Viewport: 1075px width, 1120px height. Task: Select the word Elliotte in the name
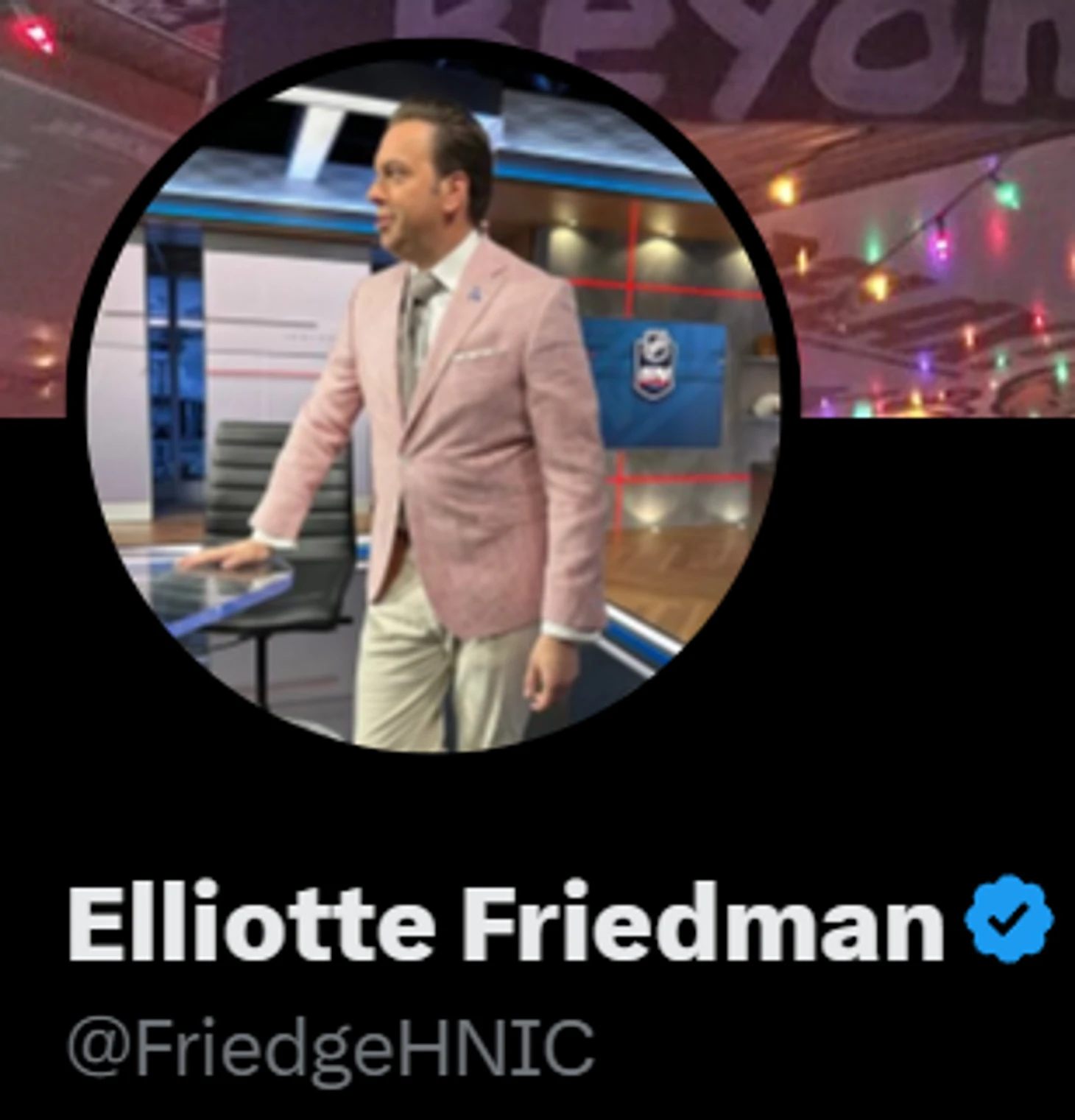[x=251, y=920]
